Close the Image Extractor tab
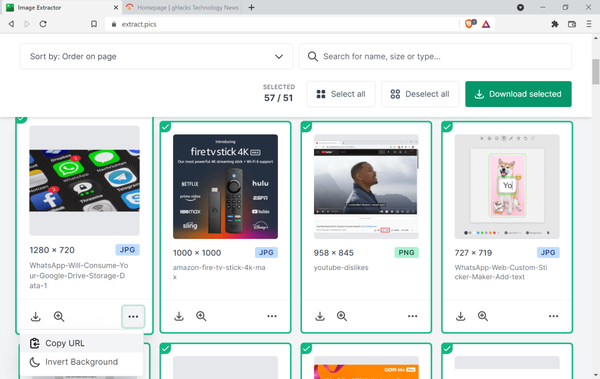 pos(116,7)
